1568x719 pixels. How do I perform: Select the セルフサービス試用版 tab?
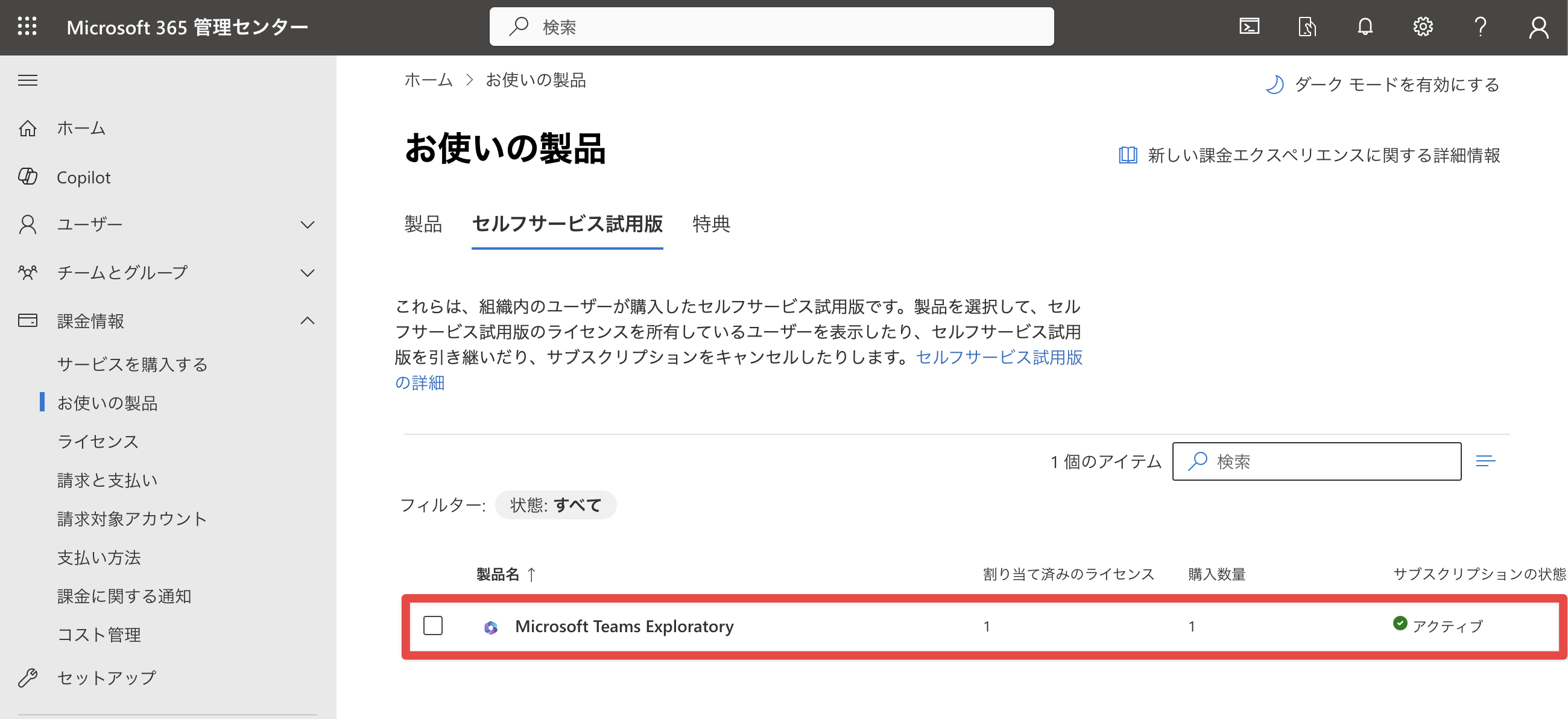(567, 224)
